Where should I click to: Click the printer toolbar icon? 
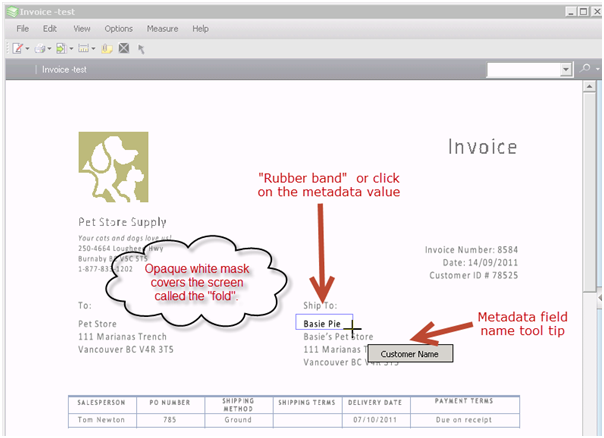tap(40, 49)
